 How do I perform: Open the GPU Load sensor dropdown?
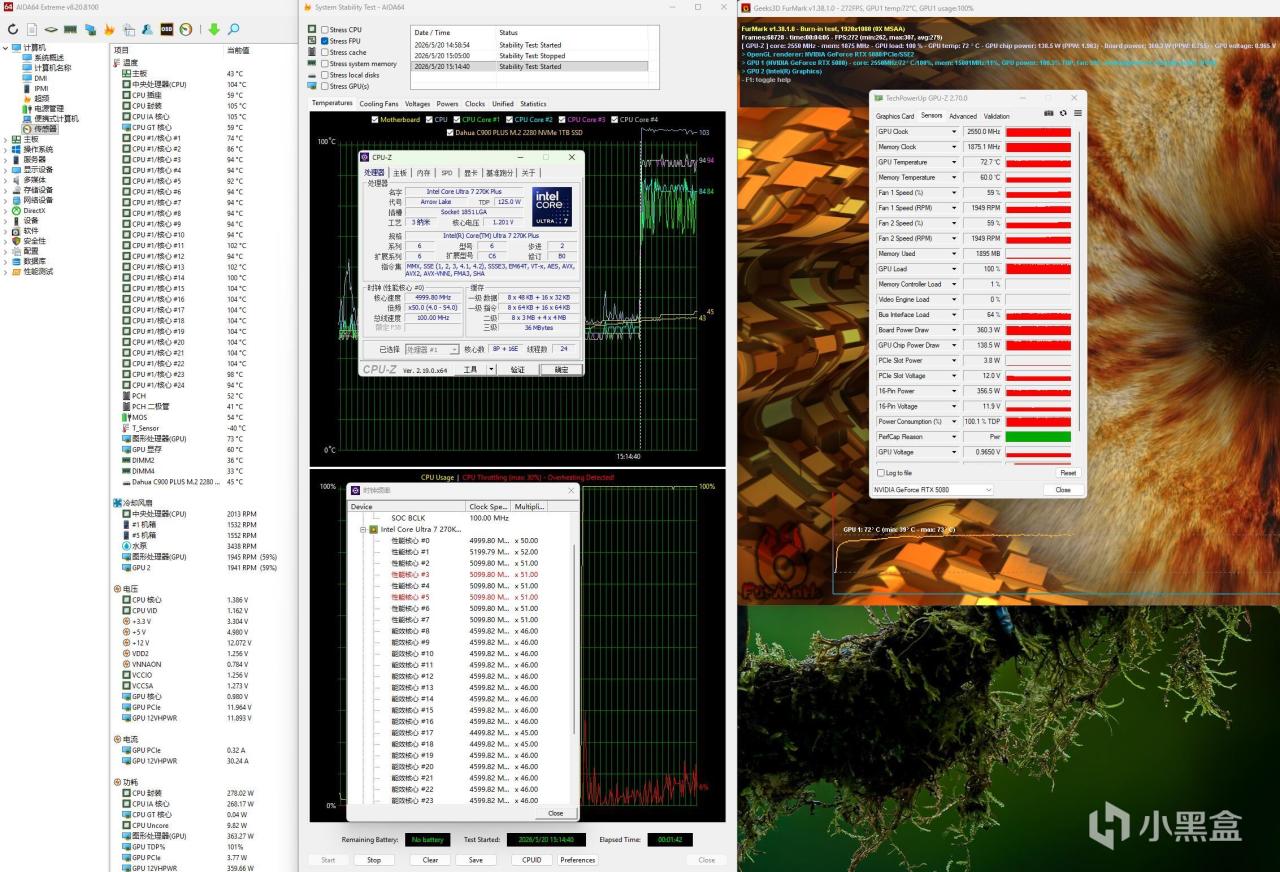pos(954,269)
